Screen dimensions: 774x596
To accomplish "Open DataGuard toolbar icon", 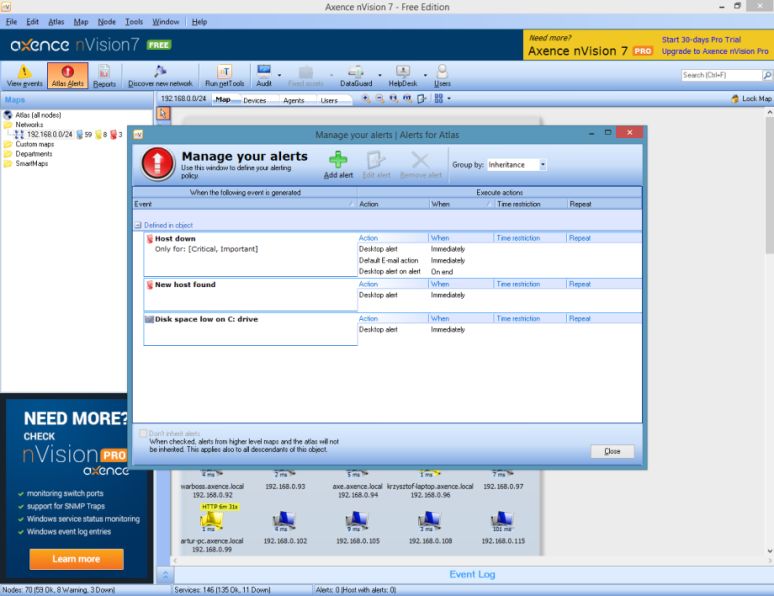I will (356, 76).
